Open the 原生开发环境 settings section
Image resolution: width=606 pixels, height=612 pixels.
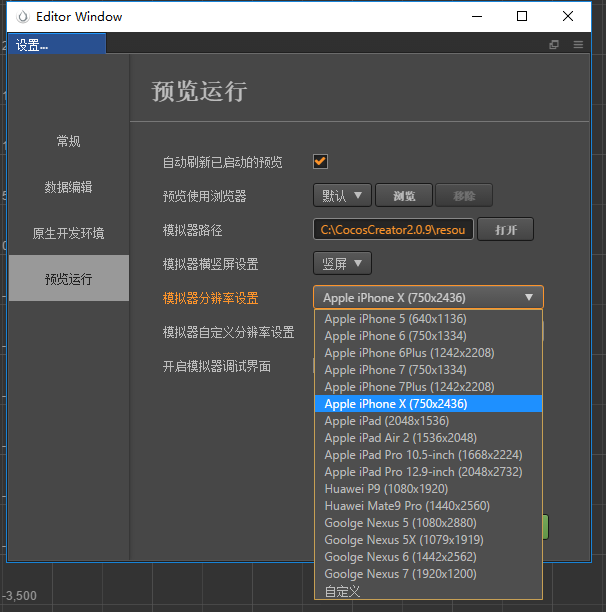click(x=69, y=233)
